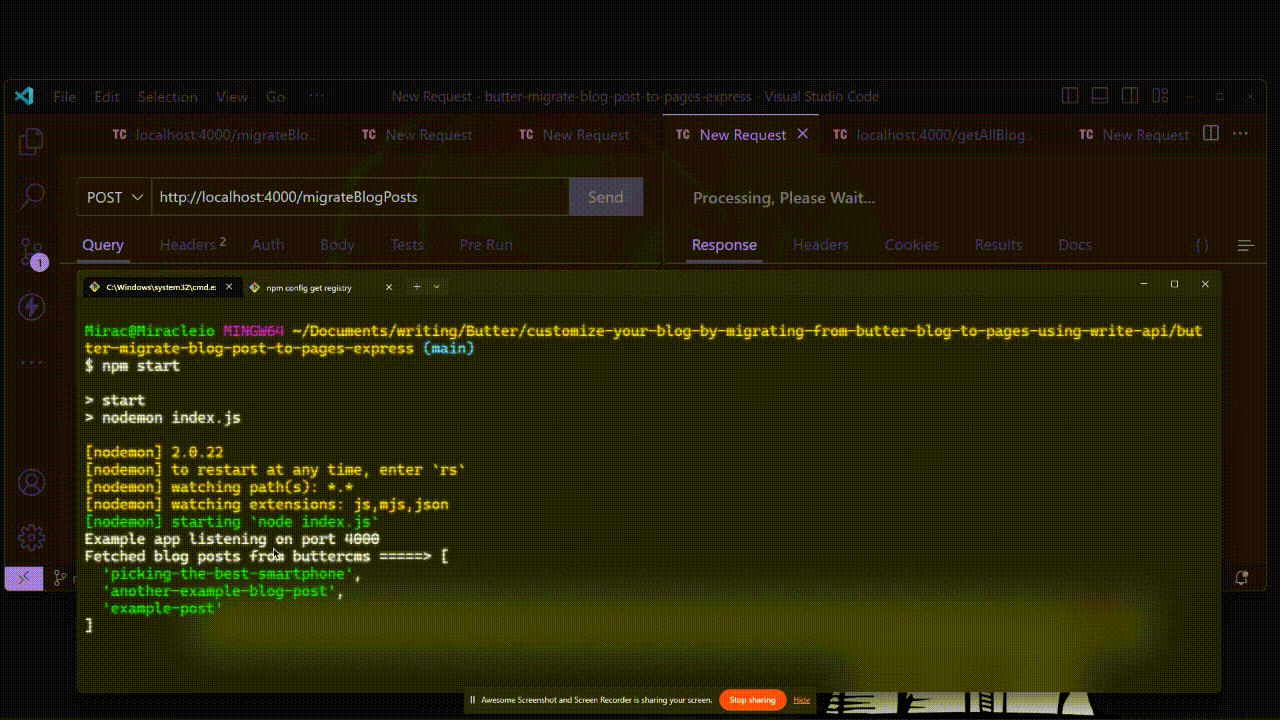Screen dimensions: 1280x720
Task: Click the Hide link in sharing bar
Action: click(802, 700)
